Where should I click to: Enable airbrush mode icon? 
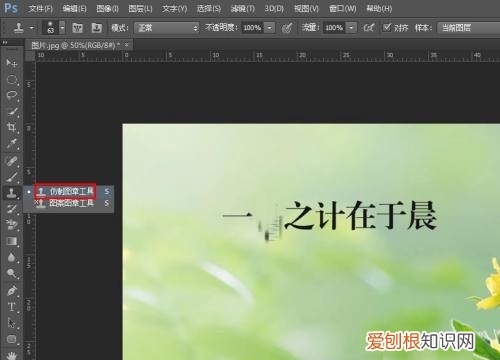(x=368, y=28)
